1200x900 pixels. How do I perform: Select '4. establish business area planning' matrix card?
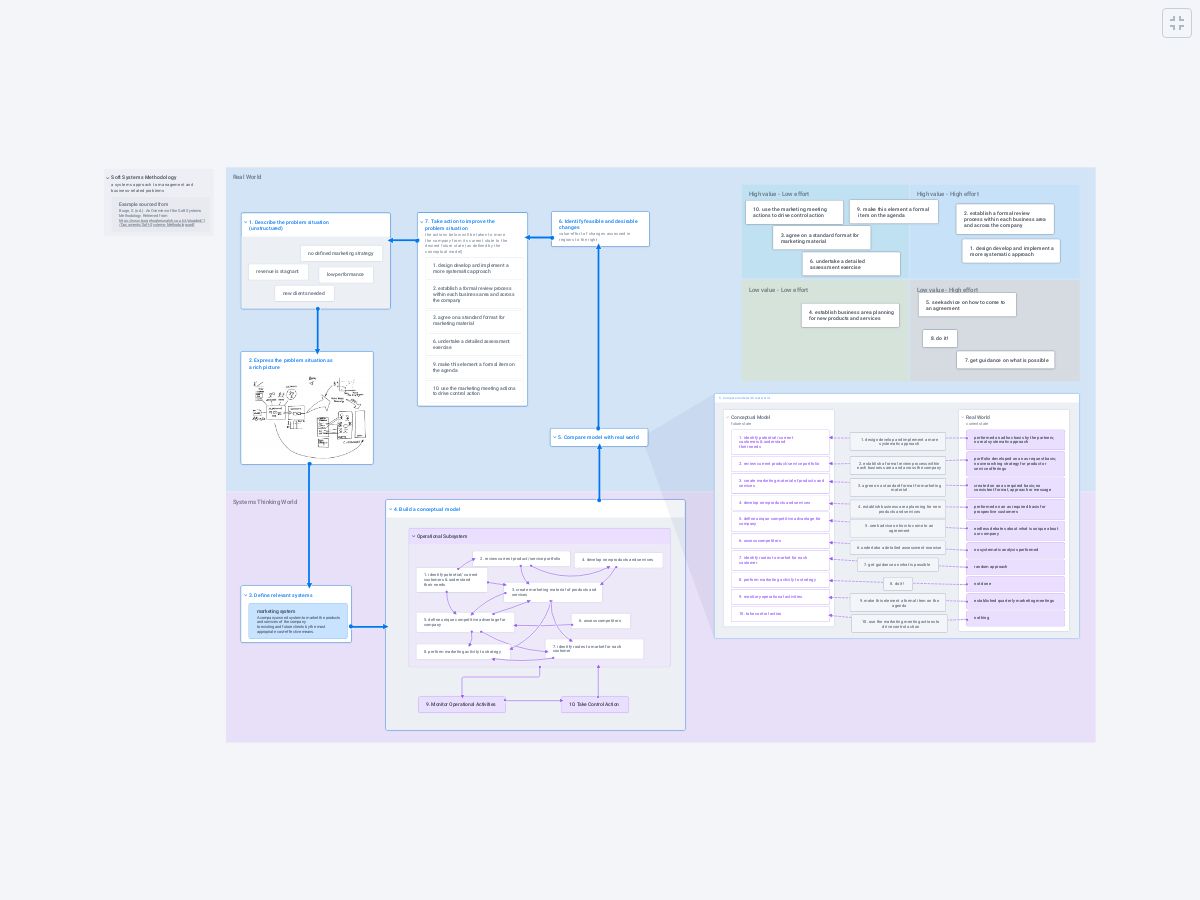point(850,315)
